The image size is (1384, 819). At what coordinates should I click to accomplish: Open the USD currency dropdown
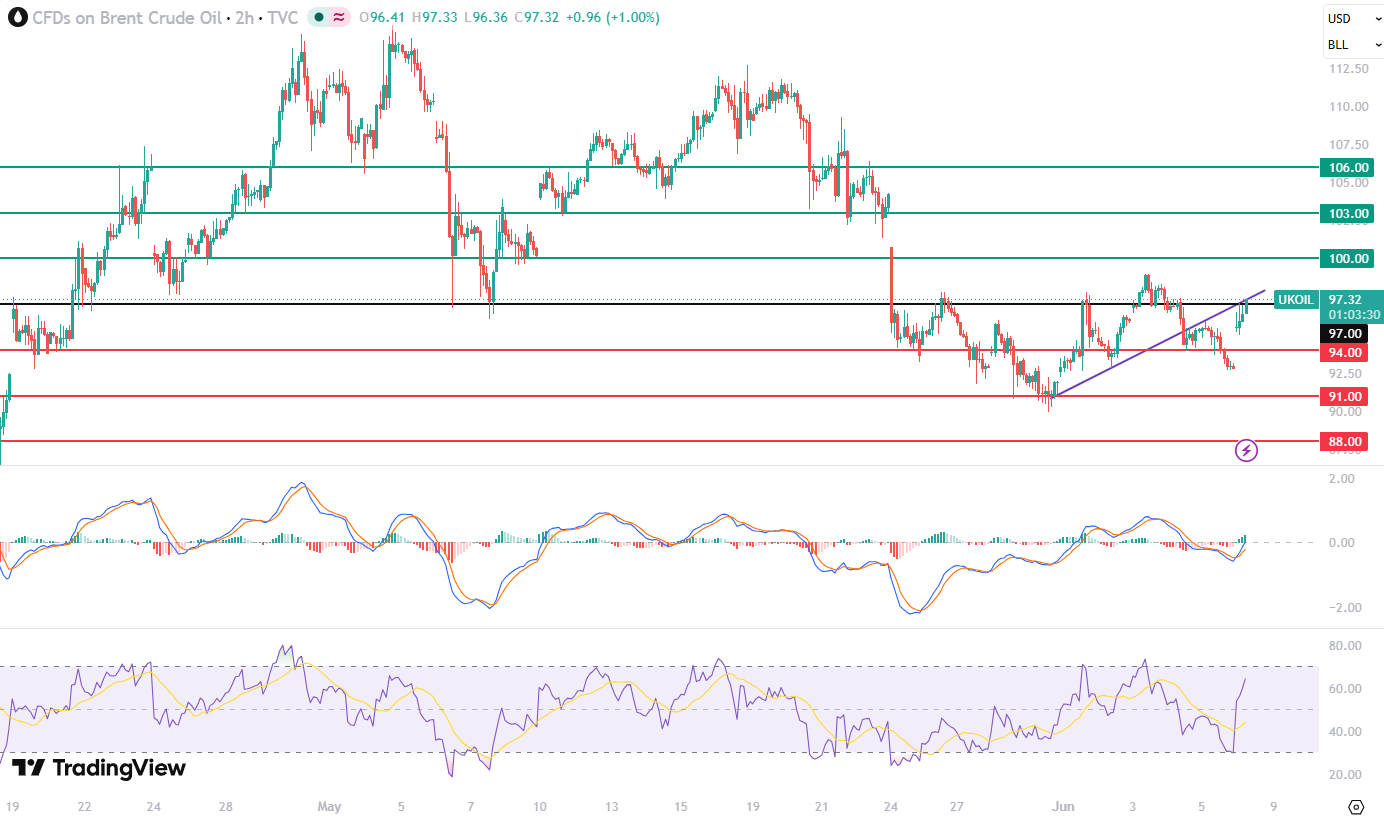pyautogui.click(x=1352, y=18)
